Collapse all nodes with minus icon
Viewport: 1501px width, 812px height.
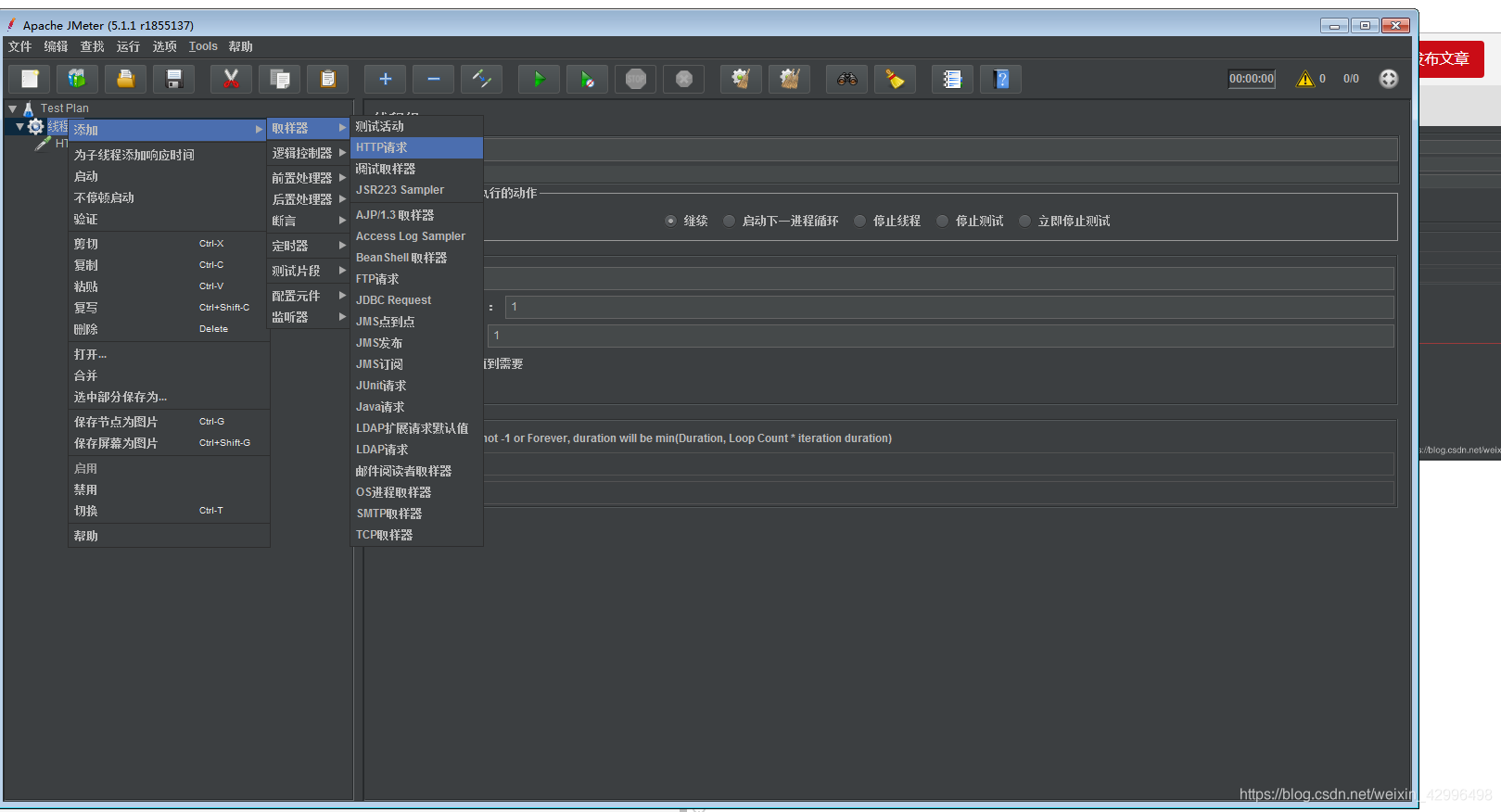coord(434,79)
